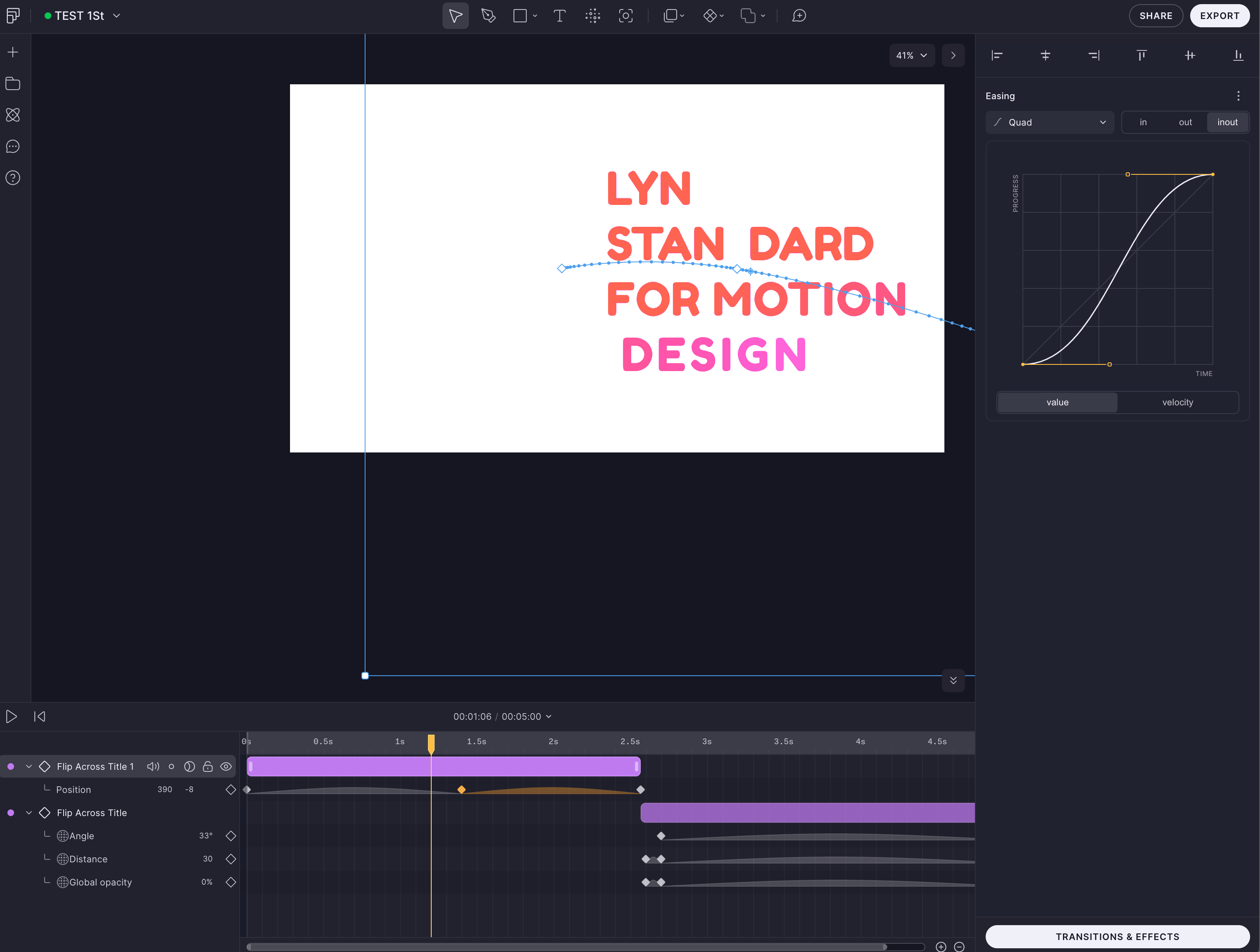Click the align top icon
The image size is (1260, 952).
coord(1141,55)
